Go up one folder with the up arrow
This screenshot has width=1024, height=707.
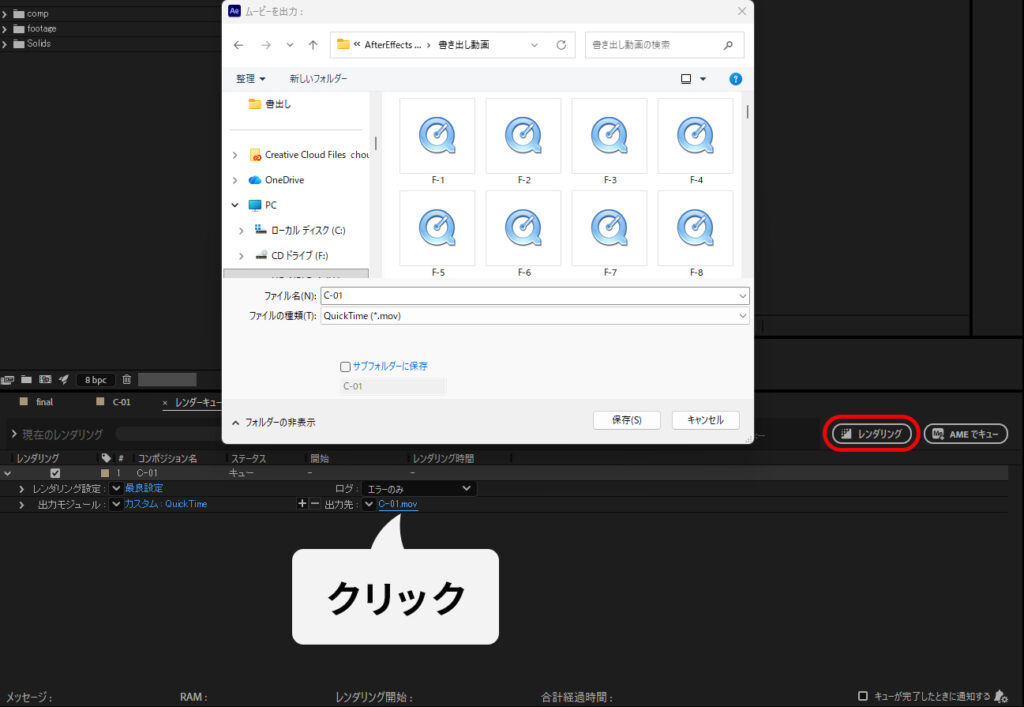[313, 45]
